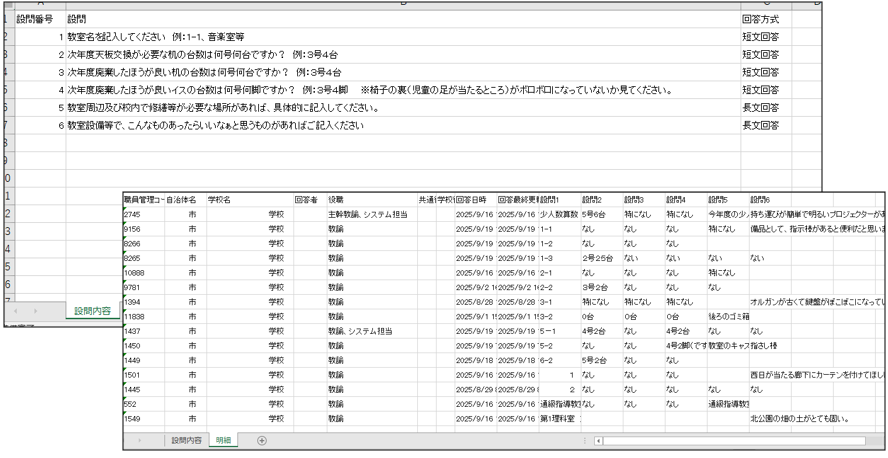The width and height of the screenshot is (888, 458).
Task: Open 設問内容 tab in the front workbook
Action: 186,440
